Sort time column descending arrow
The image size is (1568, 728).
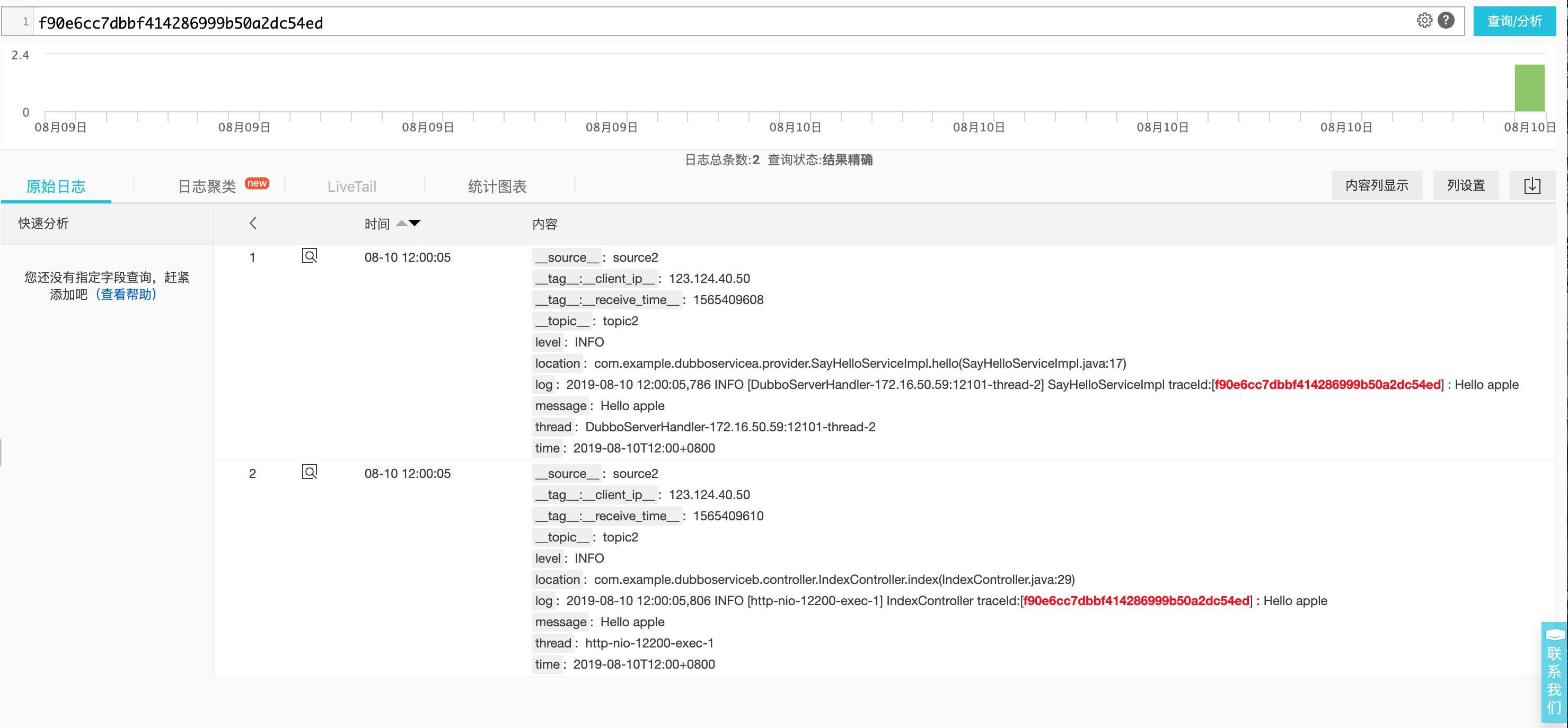(415, 223)
